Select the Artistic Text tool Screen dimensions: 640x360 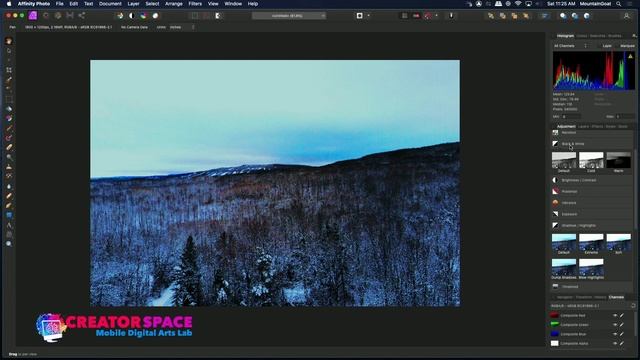point(9,225)
